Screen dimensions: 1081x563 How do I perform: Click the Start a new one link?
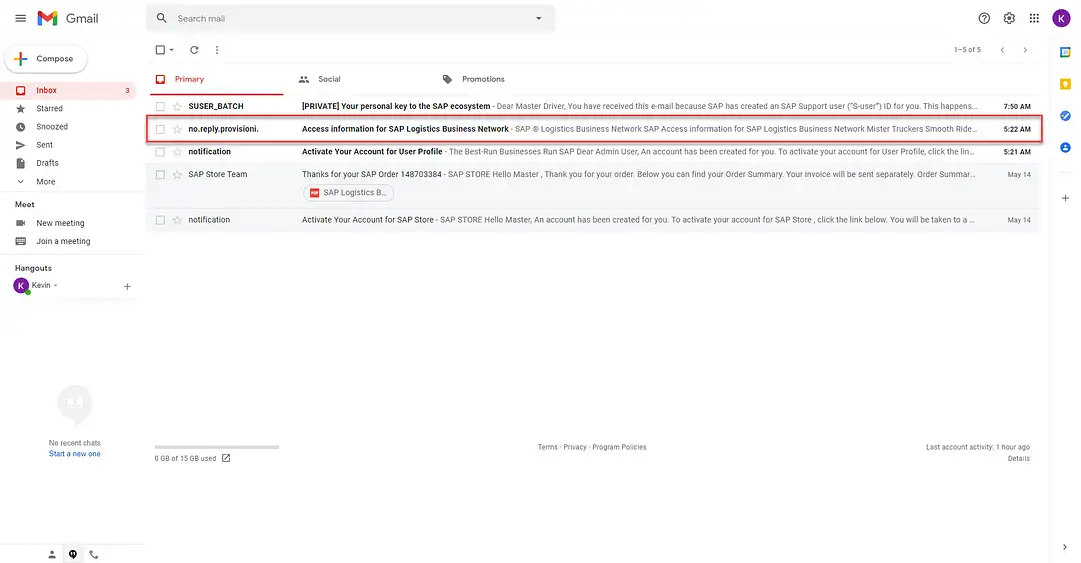click(x=74, y=454)
